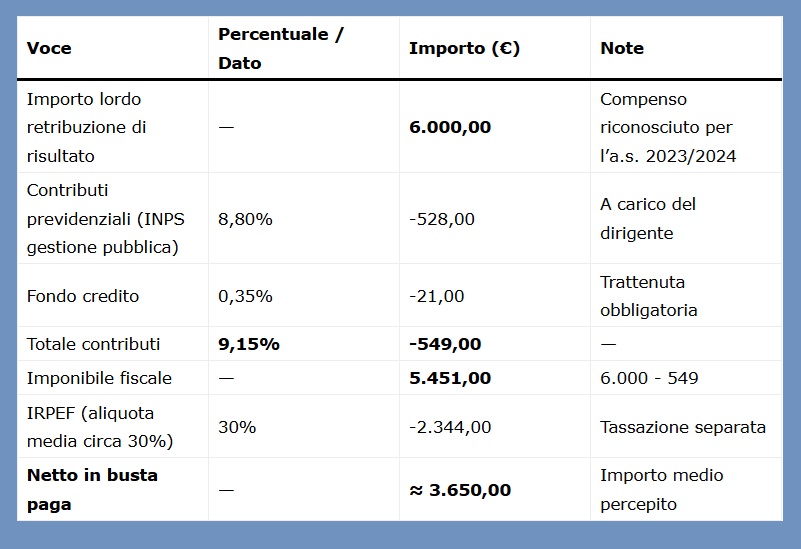This screenshot has height=549, width=801.
Task: Select the -528,00 amount cell
Action: [x=442, y=219]
